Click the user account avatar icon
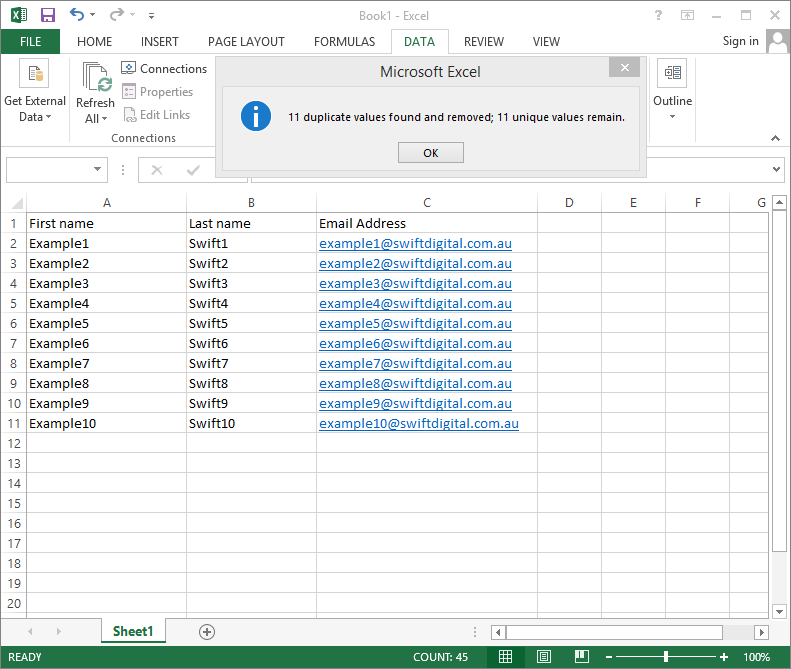This screenshot has width=791, height=669. point(778,41)
